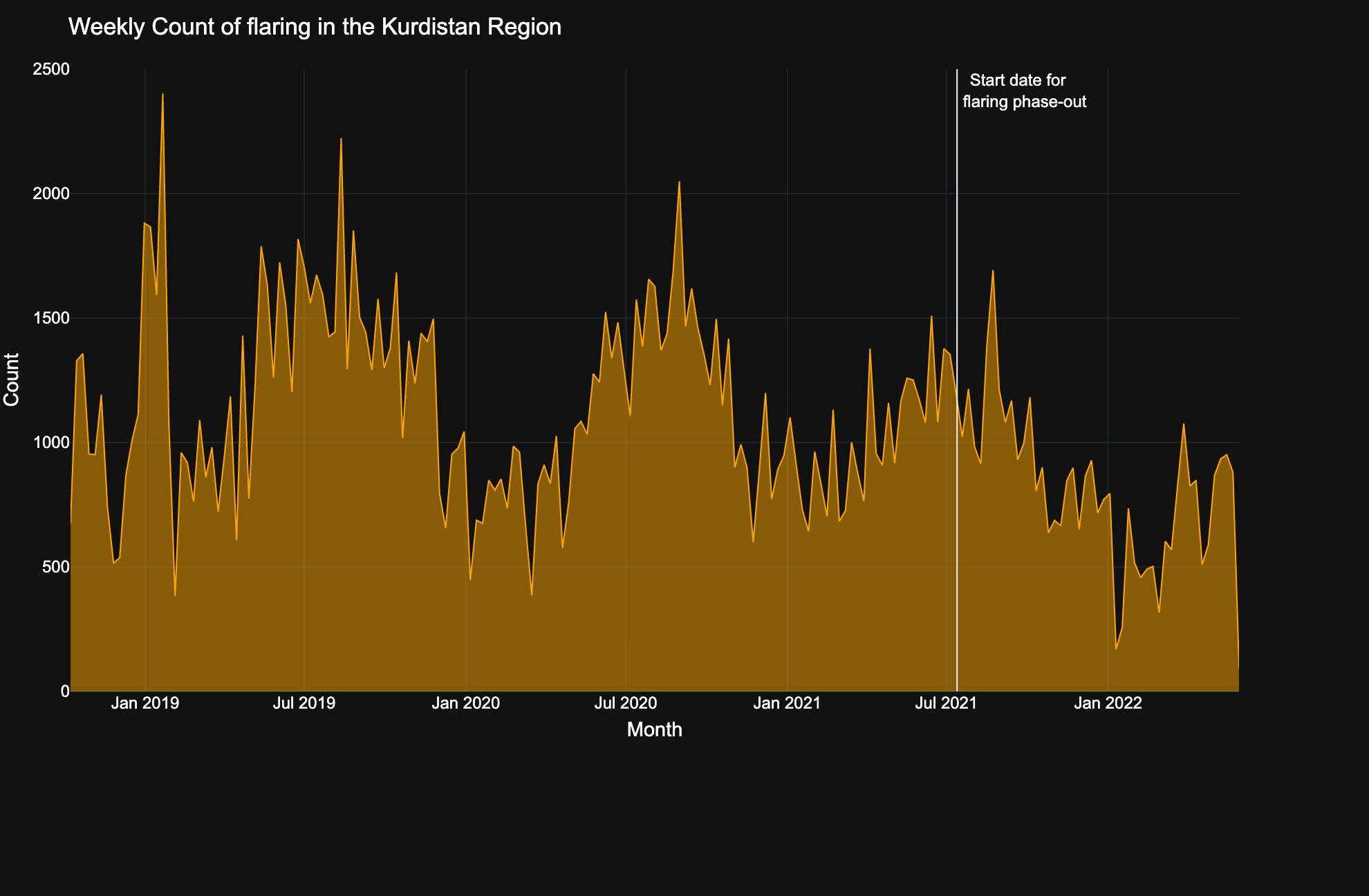
Task: Click the 2500 y-axis tick label
Action: [51, 69]
